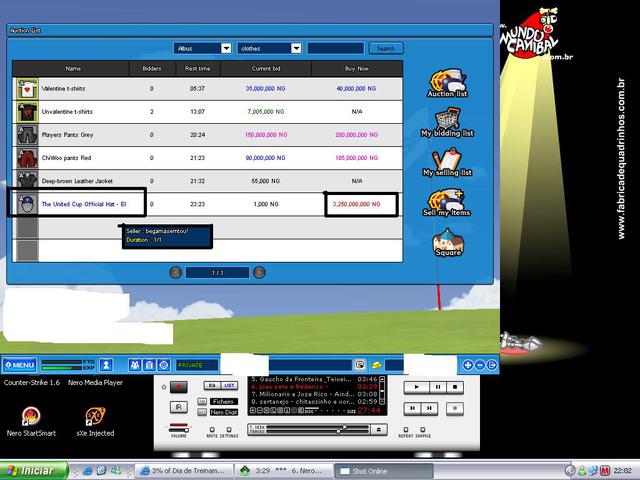Toggle the LIST button in media player
640x480 pixels.
click(x=229, y=386)
